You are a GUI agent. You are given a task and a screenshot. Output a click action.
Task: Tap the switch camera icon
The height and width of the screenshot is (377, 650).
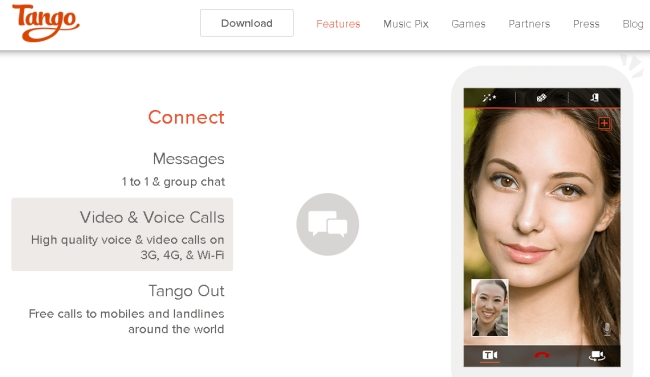tap(597, 355)
